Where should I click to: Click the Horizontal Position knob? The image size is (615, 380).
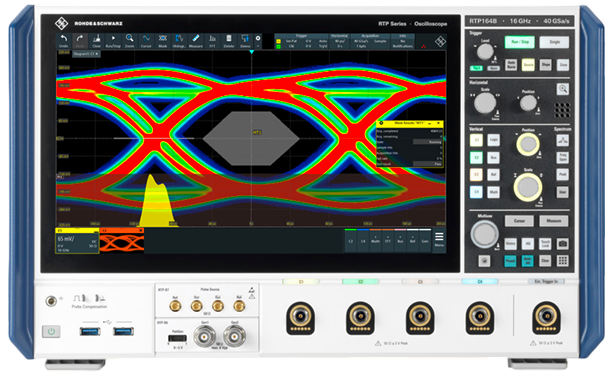pos(528,103)
